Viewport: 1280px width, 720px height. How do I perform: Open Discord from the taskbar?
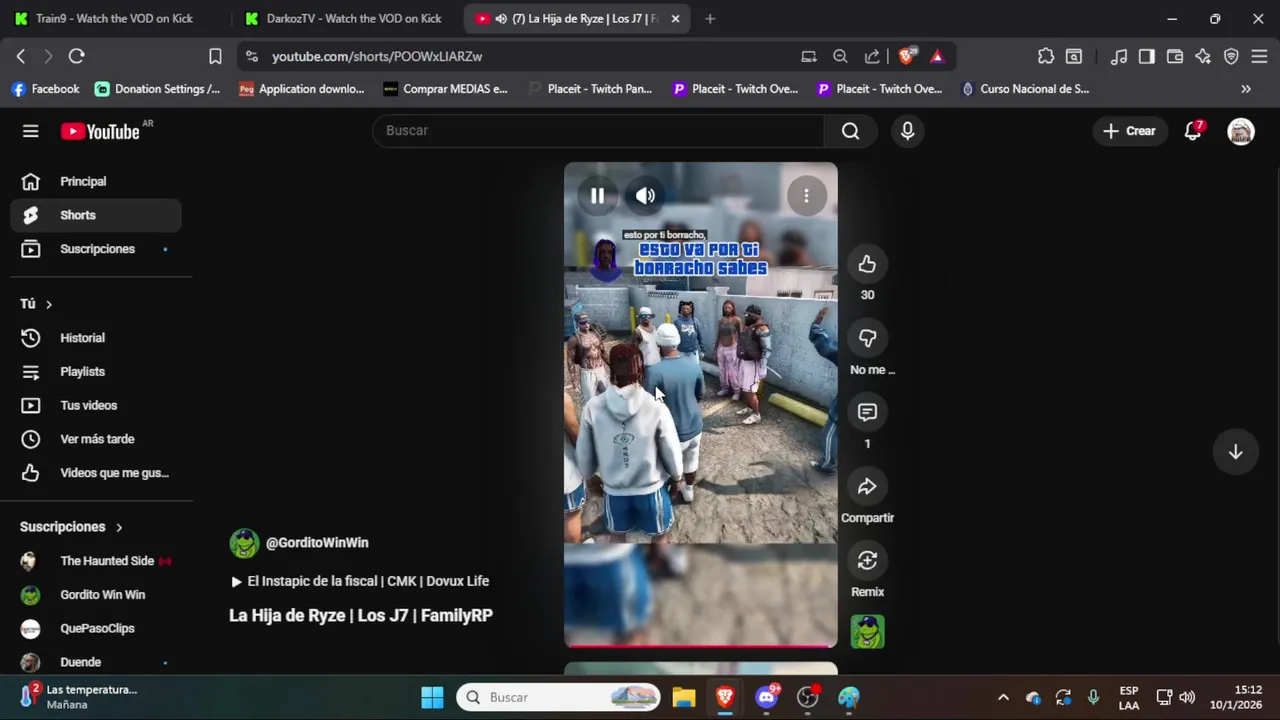point(767,697)
